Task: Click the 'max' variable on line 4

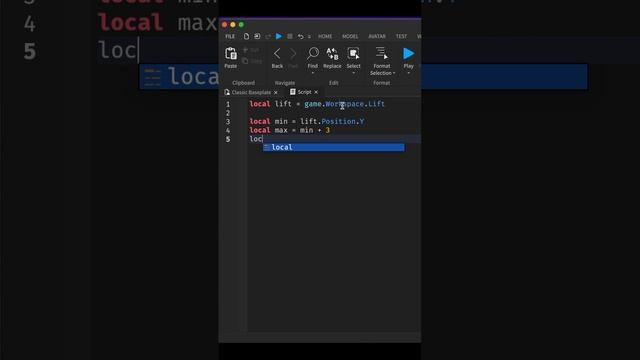Action: pyautogui.click(x=281, y=131)
